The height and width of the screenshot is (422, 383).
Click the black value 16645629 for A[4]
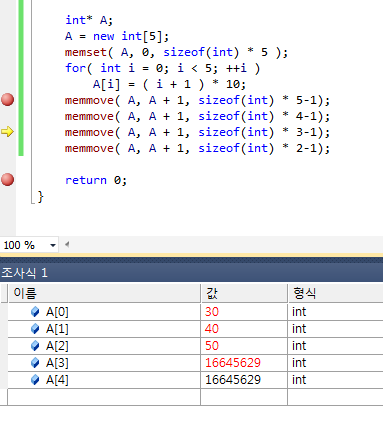click(x=233, y=380)
